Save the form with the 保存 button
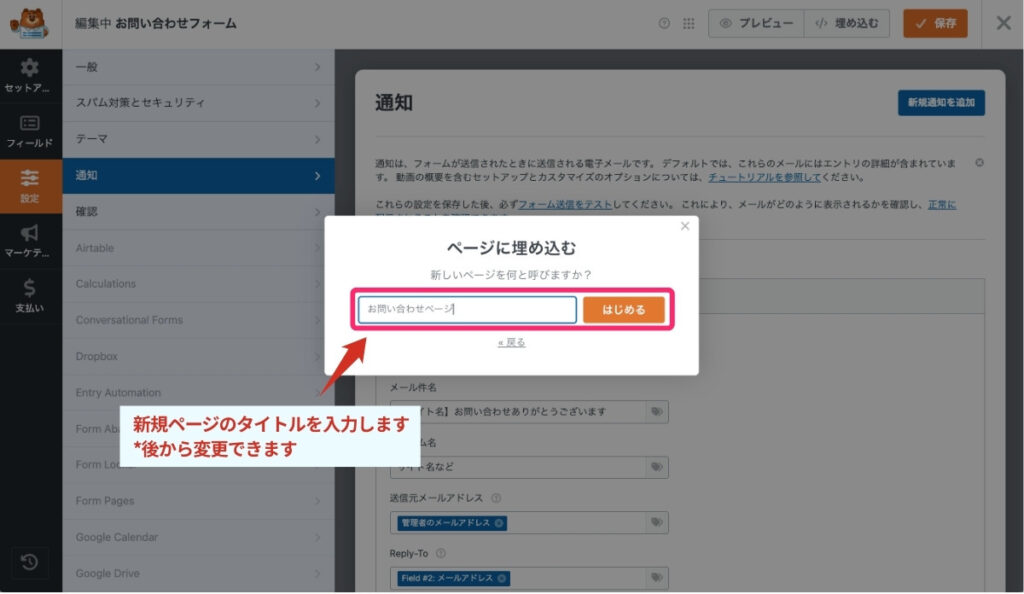 point(935,23)
